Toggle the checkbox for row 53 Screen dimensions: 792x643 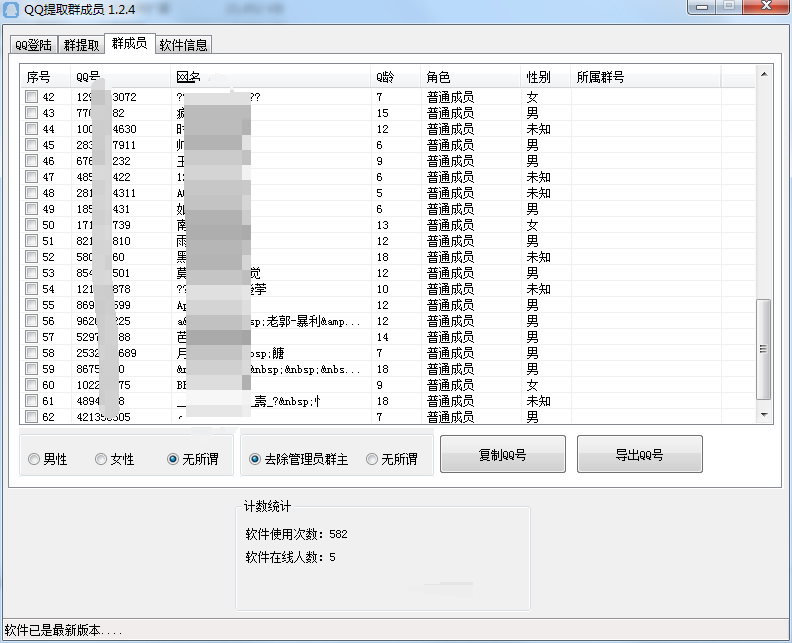pos(31,273)
